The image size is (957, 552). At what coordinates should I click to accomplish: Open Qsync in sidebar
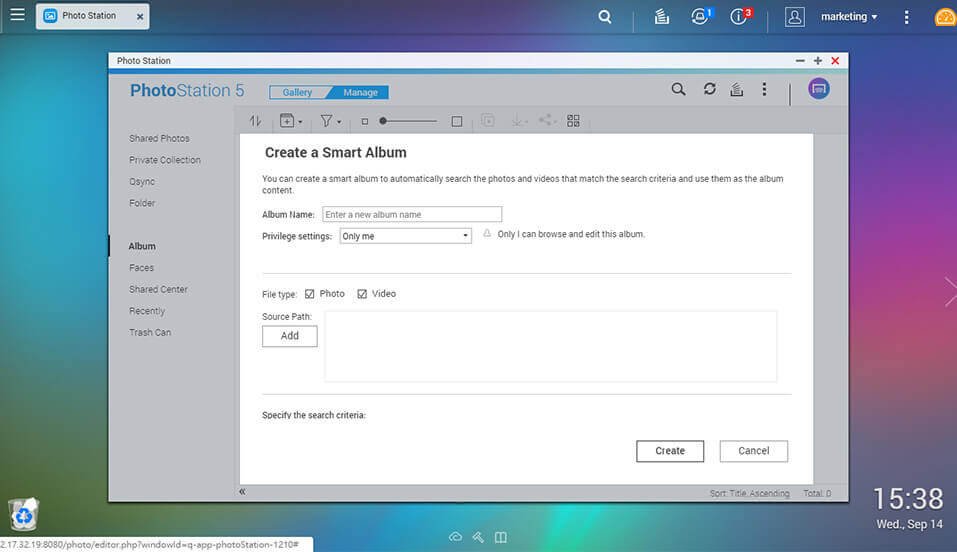point(142,181)
